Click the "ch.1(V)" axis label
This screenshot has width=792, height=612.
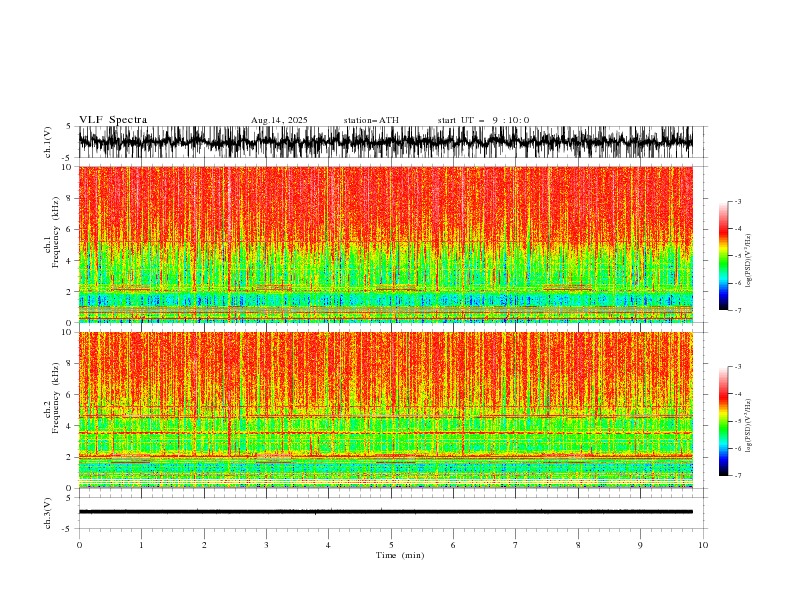coord(48,142)
